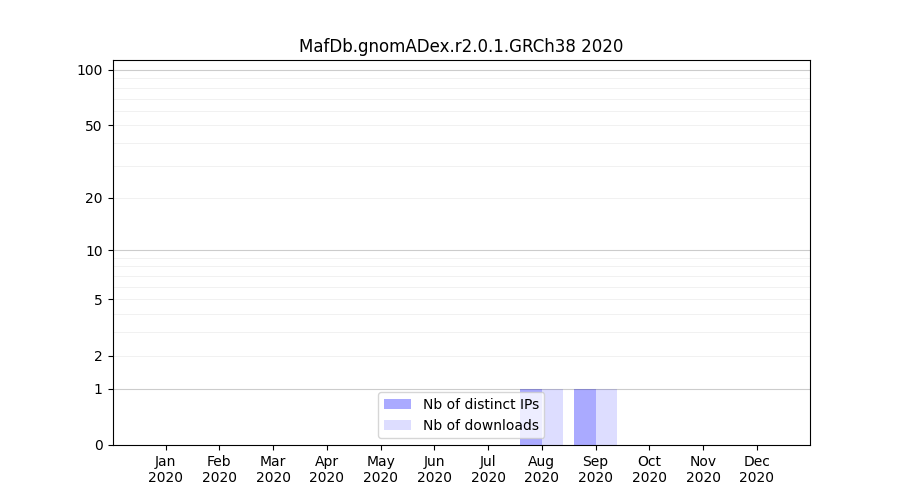The image size is (900, 500).
Task: Select the Dec 2020 x-axis label
Action: [756, 469]
